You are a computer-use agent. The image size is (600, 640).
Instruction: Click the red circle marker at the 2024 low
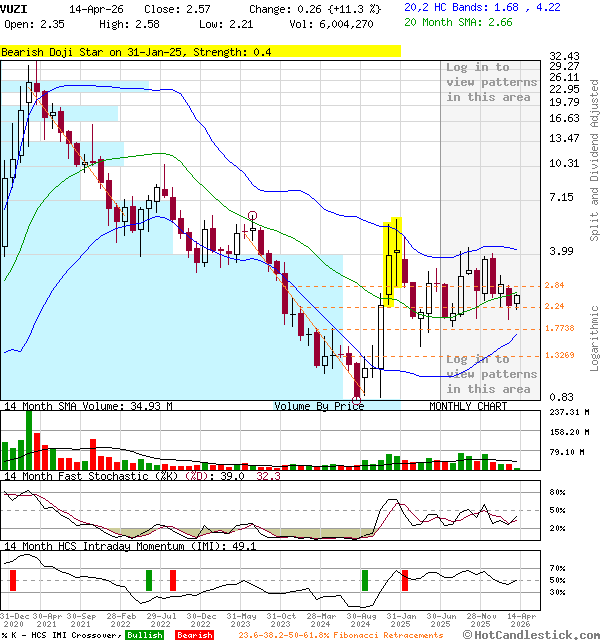[357, 400]
